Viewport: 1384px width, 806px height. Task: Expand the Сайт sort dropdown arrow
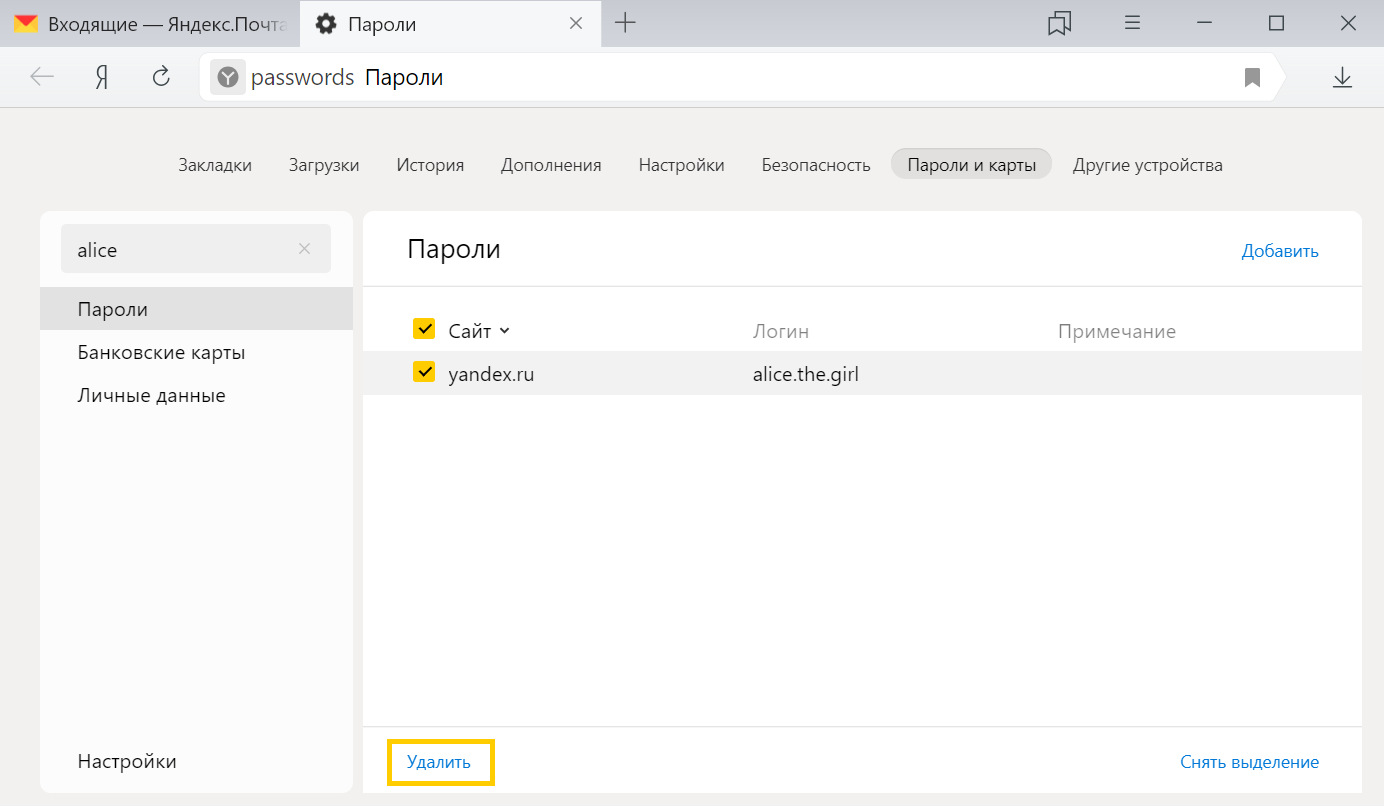tap(504, 331)
